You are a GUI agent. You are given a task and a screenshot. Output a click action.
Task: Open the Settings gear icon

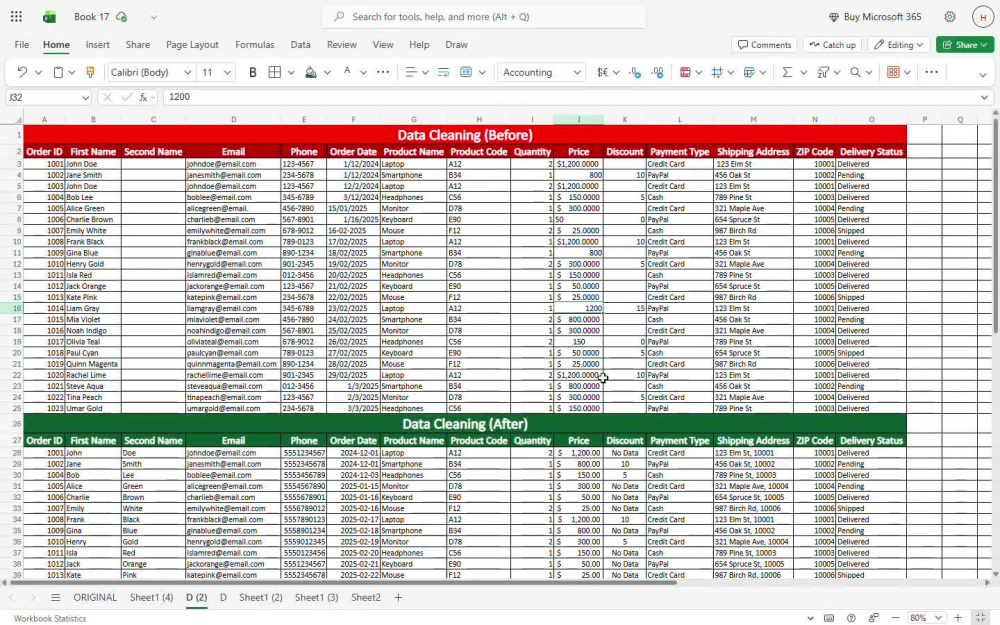click(950, 17)
